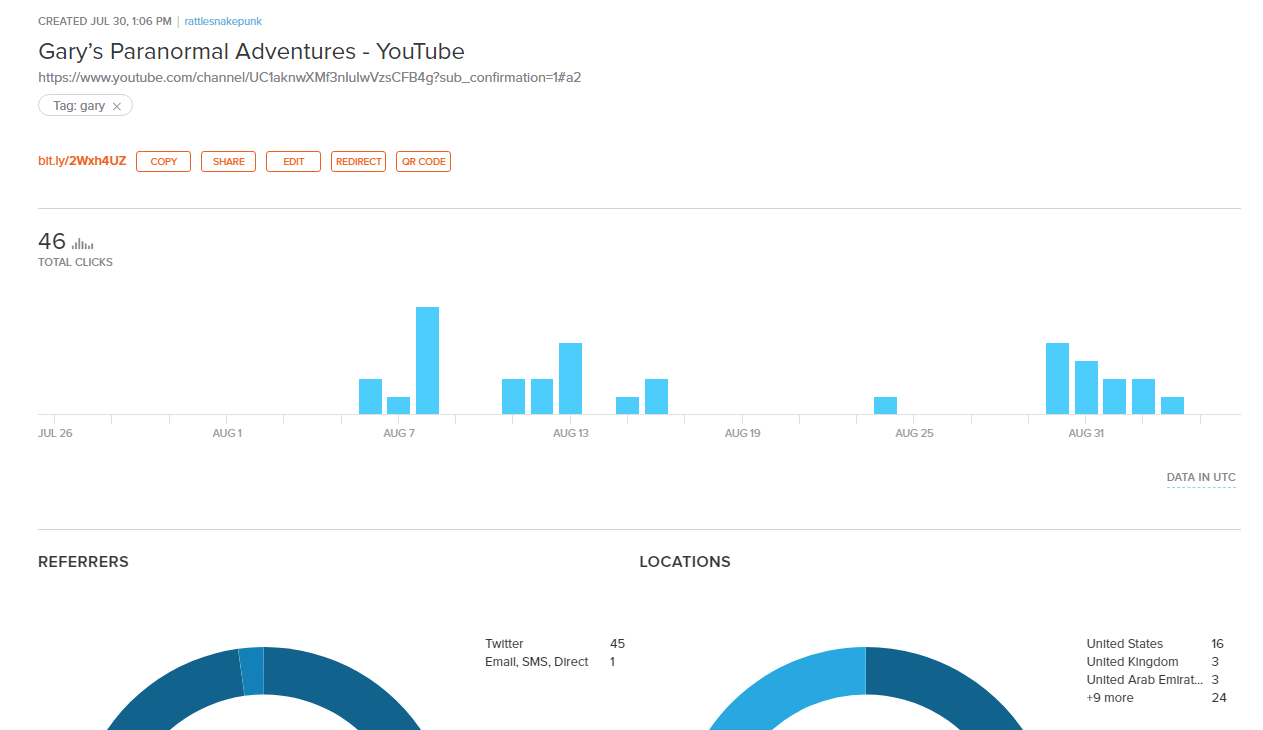This screenshot has height=730, width=1263.
Task: Copy the bit.ly short link
Action: coord(163,161)
